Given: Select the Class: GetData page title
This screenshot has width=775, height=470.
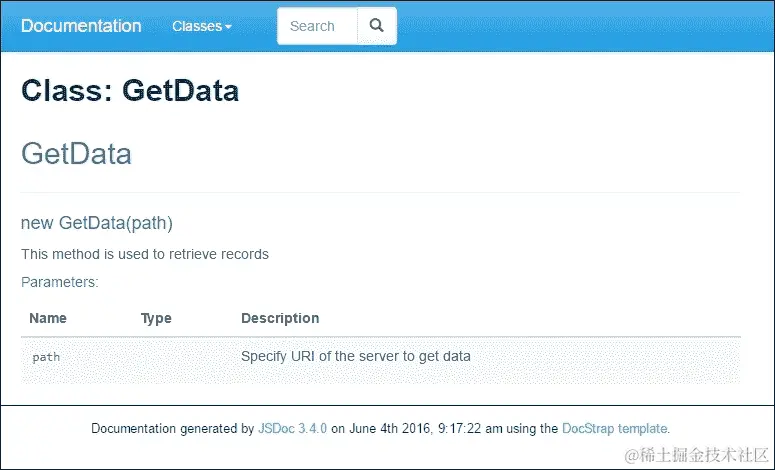Looking at the screenshot, I should 130,91.
